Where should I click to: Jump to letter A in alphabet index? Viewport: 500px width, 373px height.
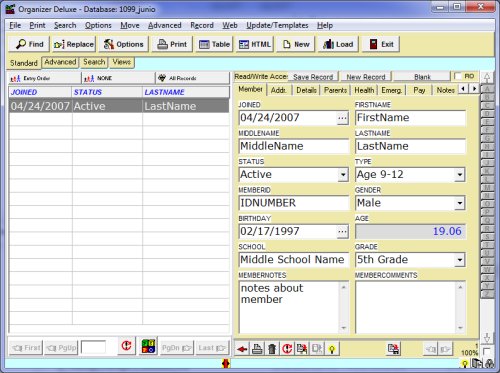pos(487,89)
